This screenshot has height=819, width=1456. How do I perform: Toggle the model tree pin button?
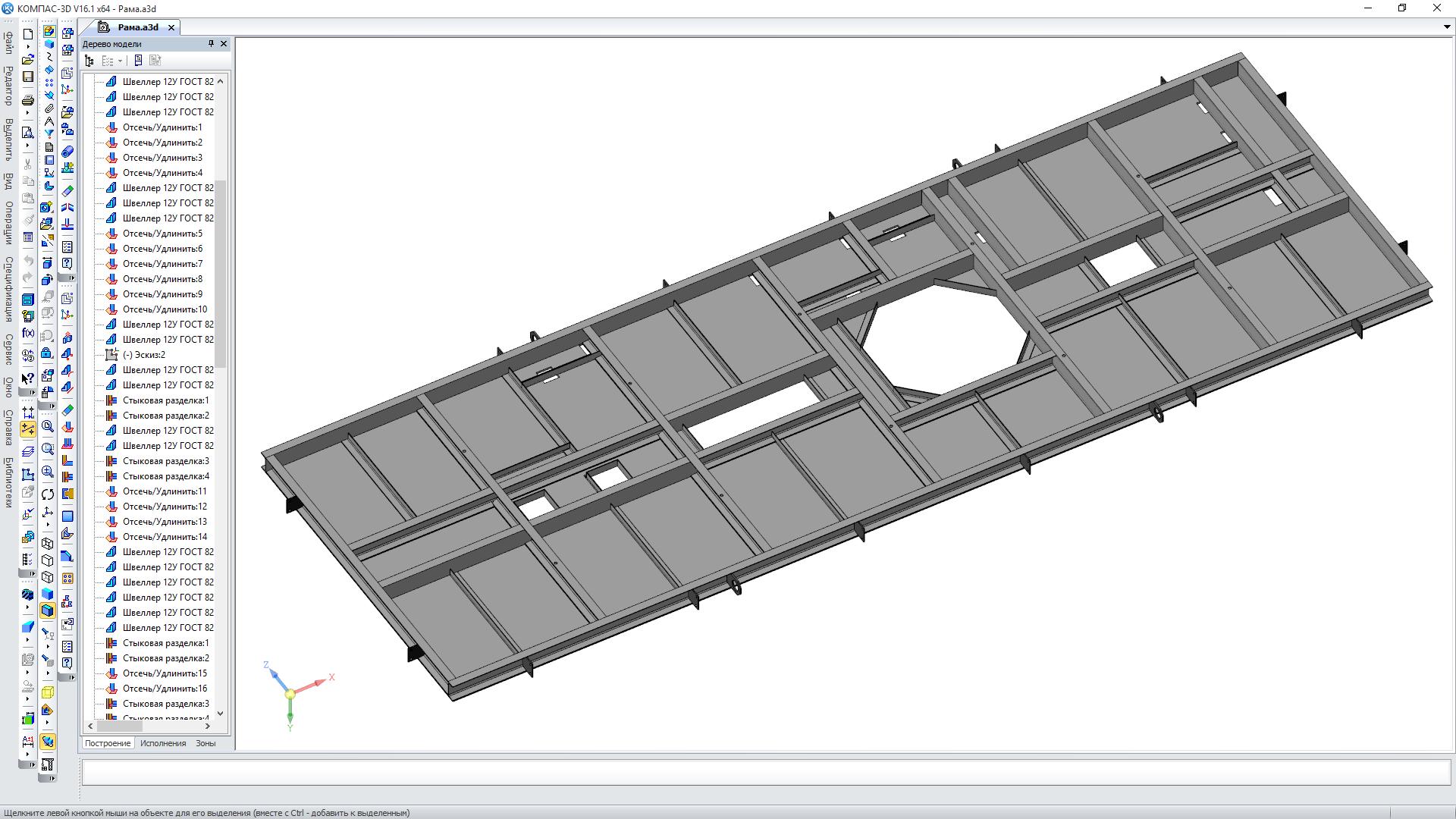pyautogui.click(x=211, y=44)
